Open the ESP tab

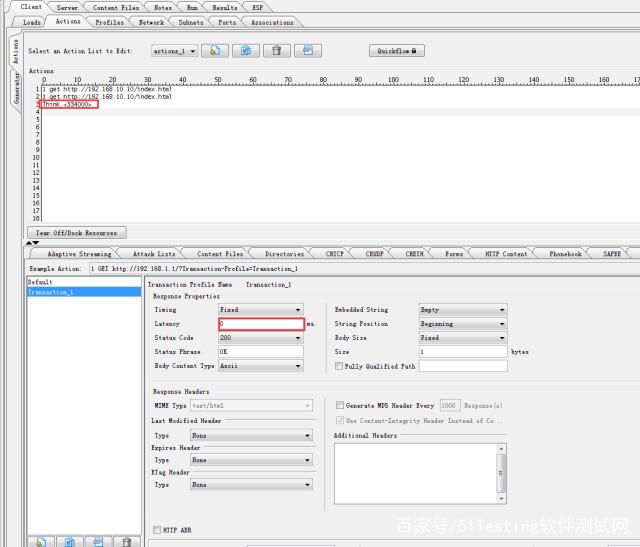tap(258, 8)
